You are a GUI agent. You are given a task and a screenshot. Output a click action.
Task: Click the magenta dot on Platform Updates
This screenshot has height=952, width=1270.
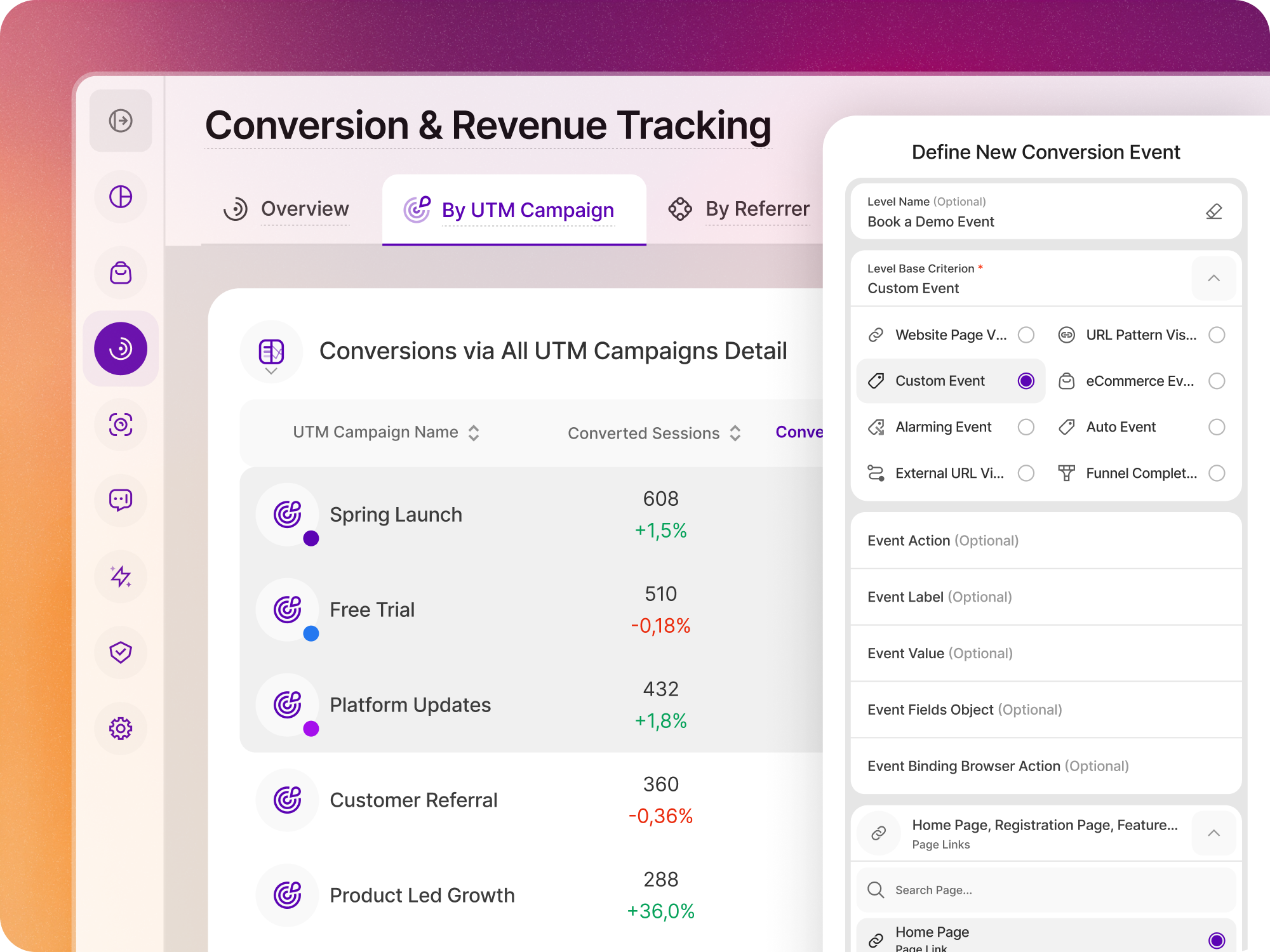pos(311,729)
